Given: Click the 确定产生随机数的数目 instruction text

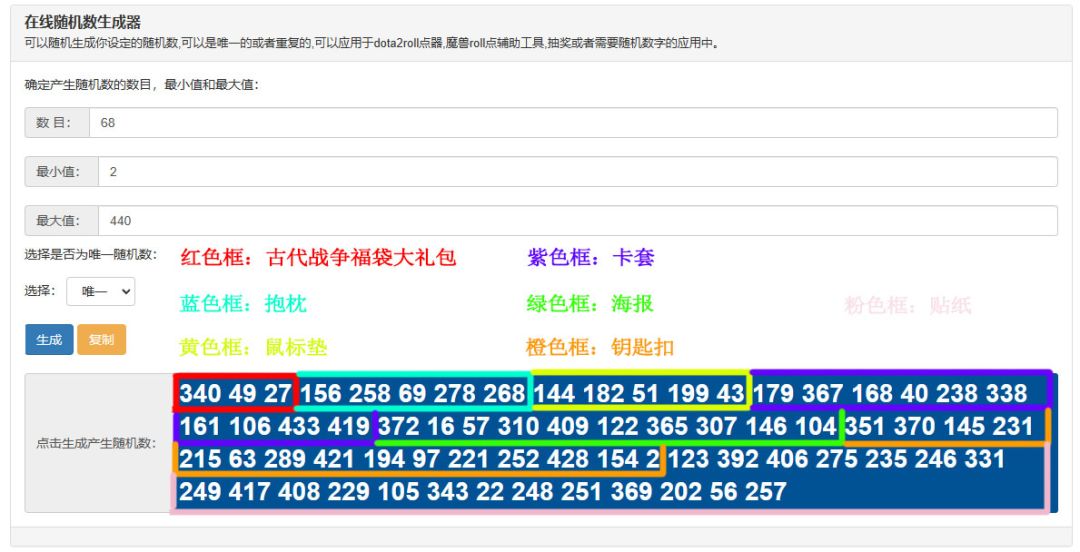Looking at the screenshot, I should tap(141, 85).
